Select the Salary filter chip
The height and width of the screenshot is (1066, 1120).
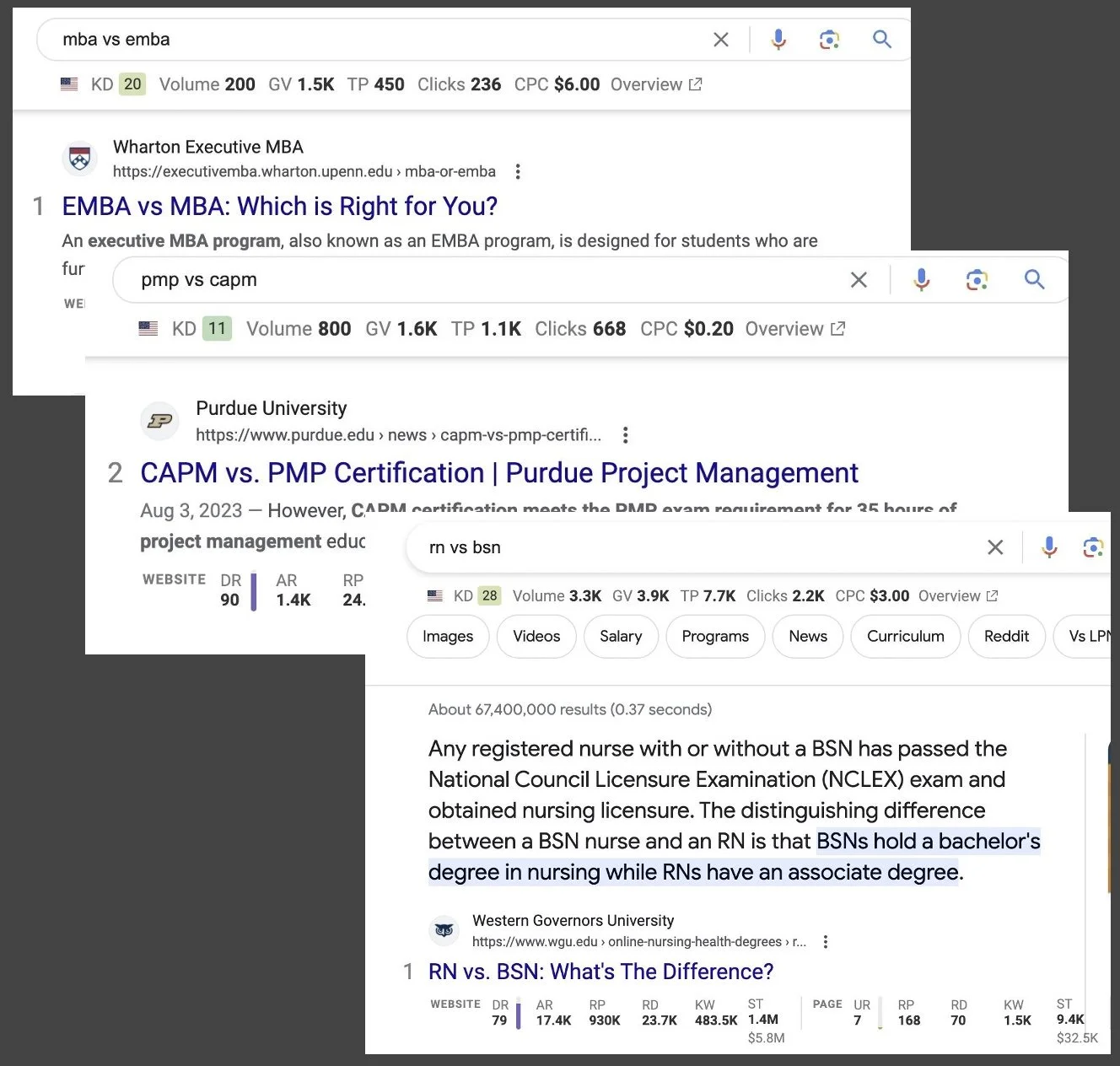pos(621,637)
